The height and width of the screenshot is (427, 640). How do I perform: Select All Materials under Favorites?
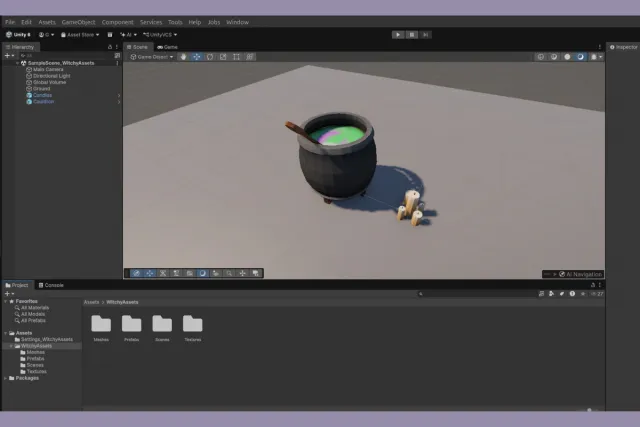point(35,308)
